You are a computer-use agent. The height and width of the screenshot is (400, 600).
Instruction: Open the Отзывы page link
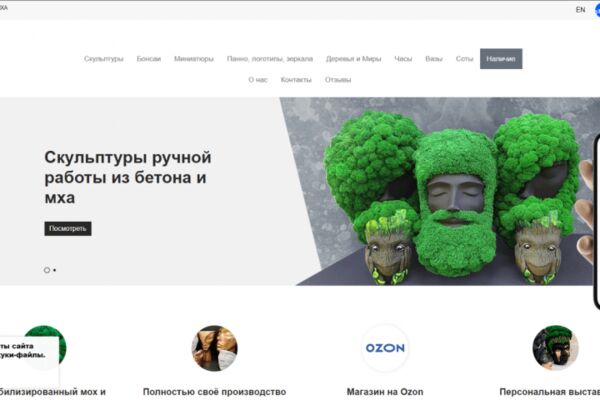point(338,80)
